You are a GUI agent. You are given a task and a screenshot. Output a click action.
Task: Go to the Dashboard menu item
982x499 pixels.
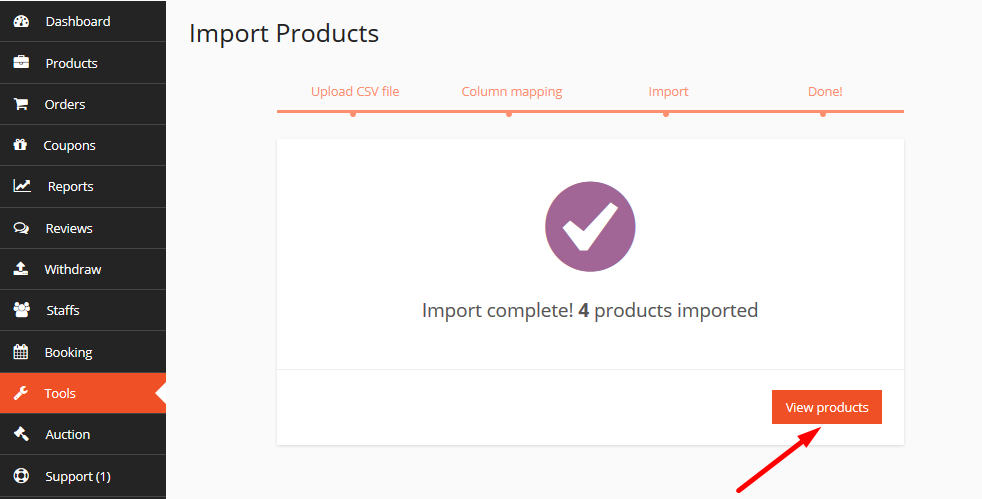[78, 21]
